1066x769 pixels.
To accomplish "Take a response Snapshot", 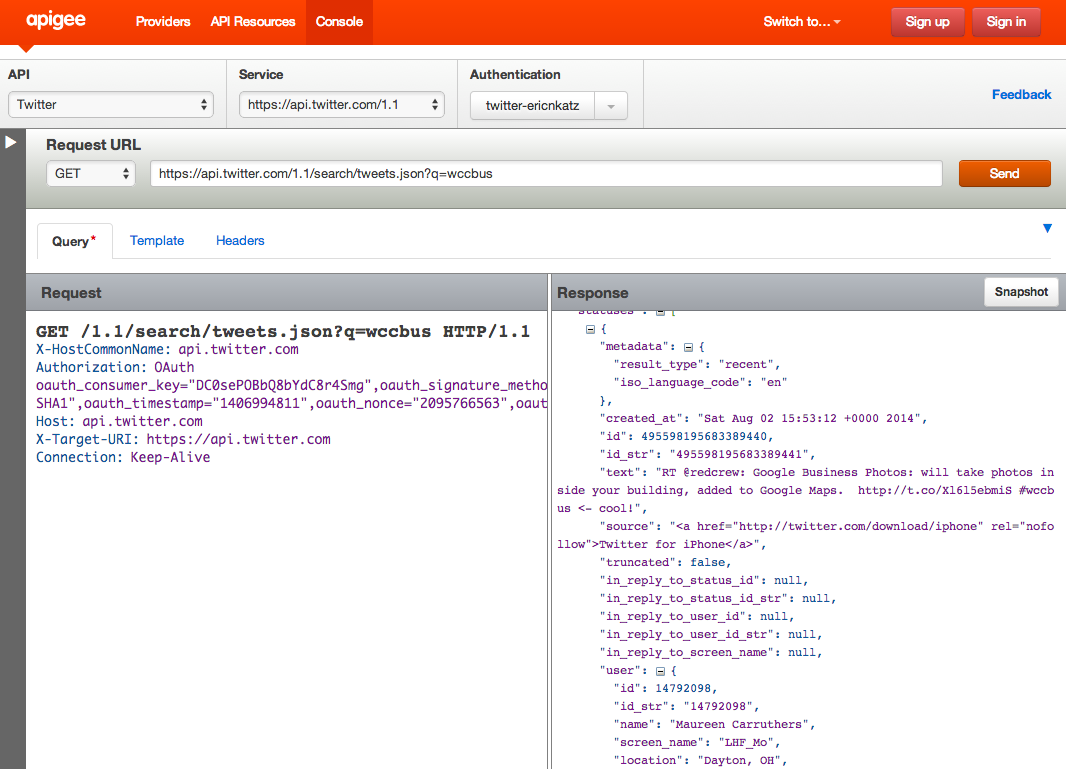I will coord(1021,292).
